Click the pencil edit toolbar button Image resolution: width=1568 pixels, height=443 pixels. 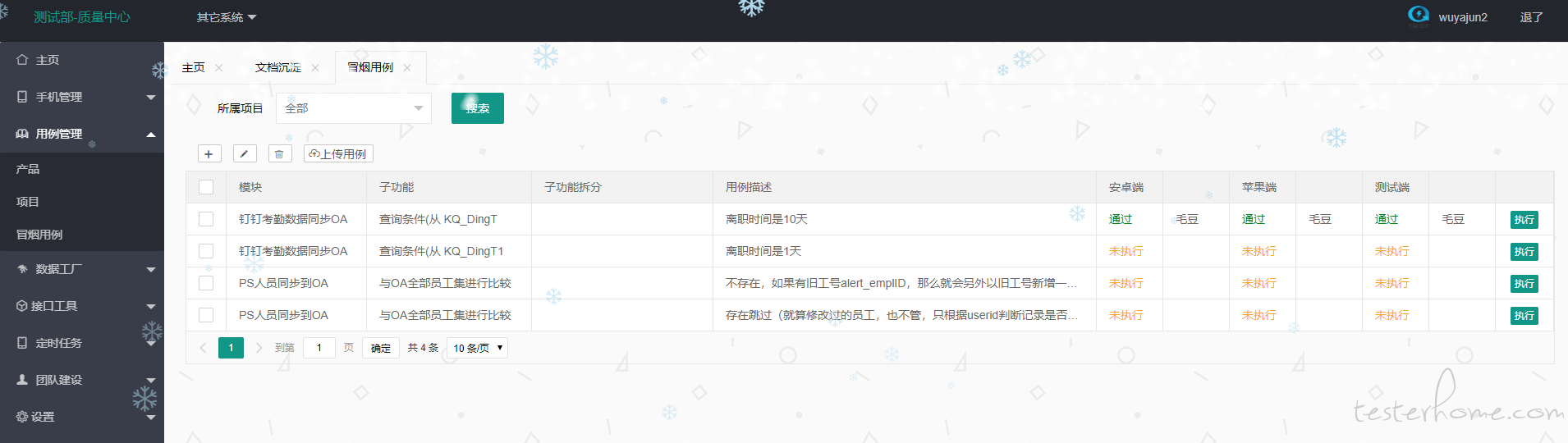click(245, 154)
